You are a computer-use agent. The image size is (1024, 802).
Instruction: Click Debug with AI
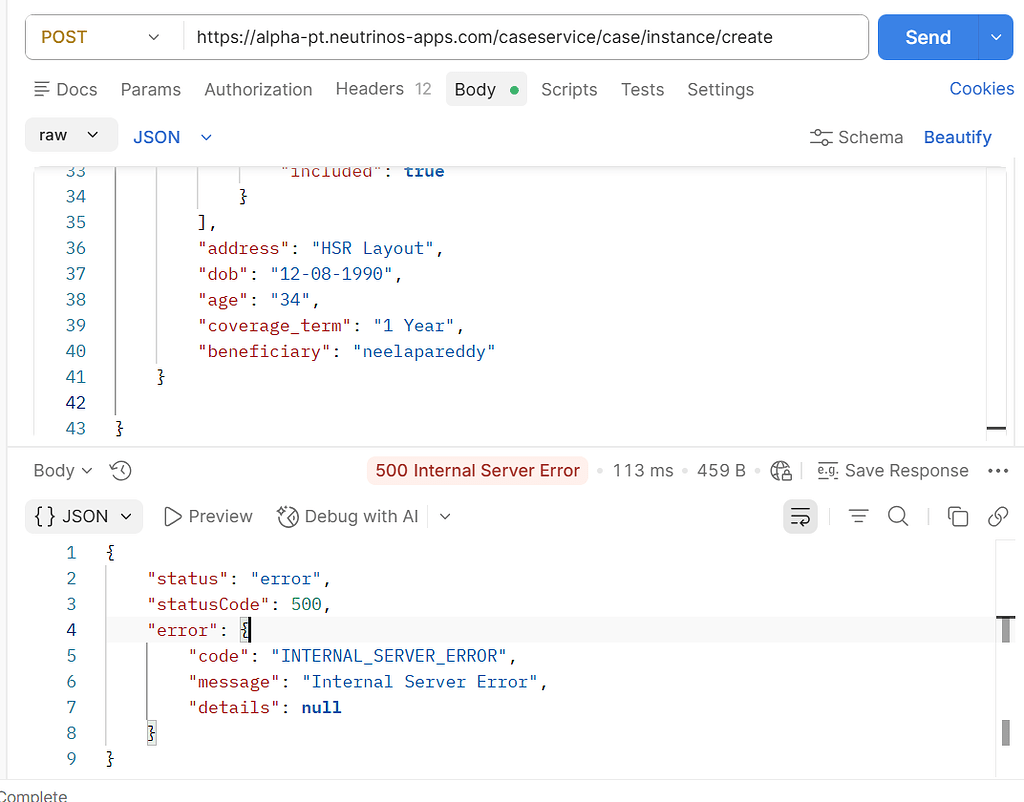click(347, 517)
